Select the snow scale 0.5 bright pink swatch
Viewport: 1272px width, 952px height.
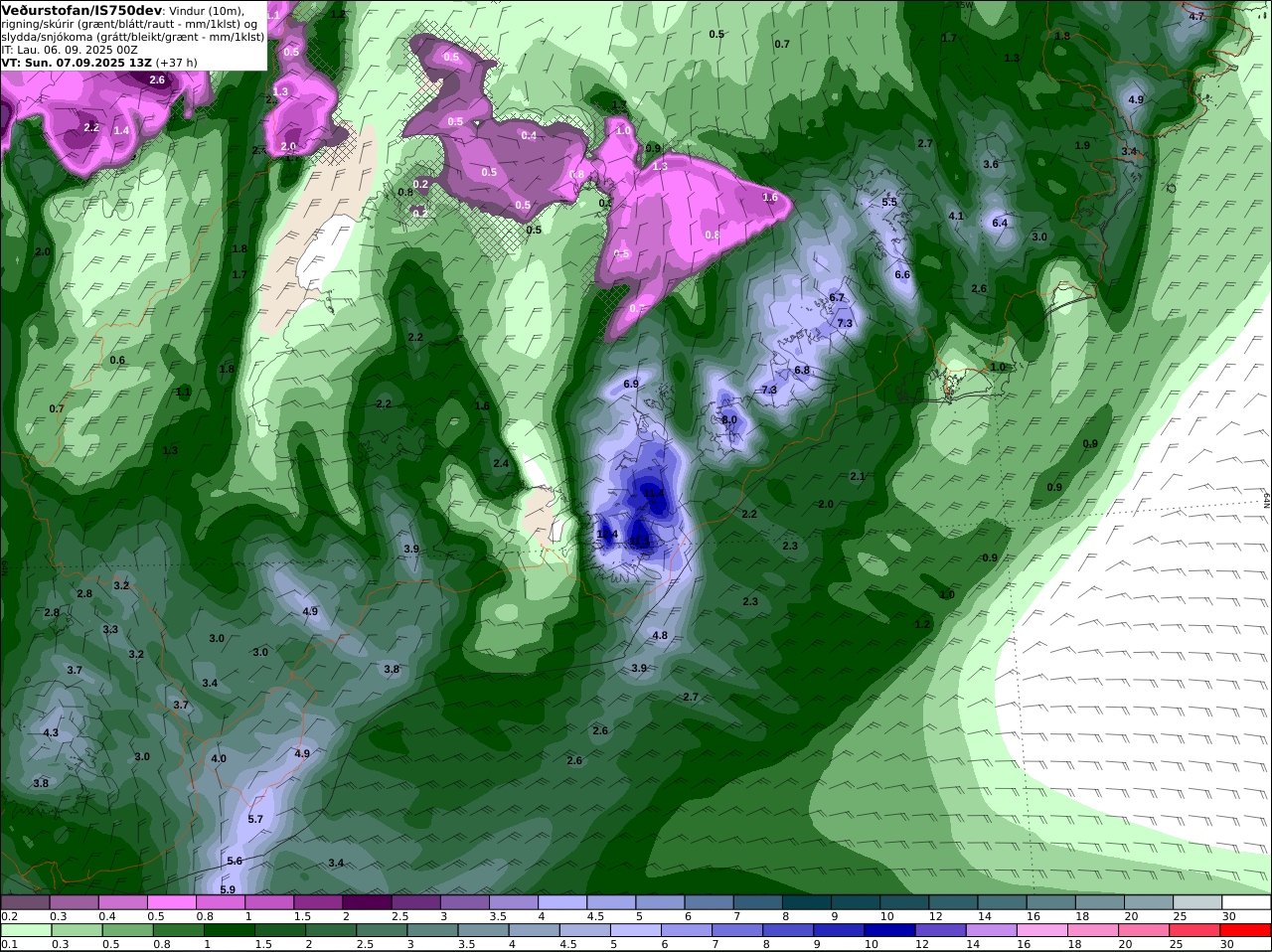coord(171,902)
